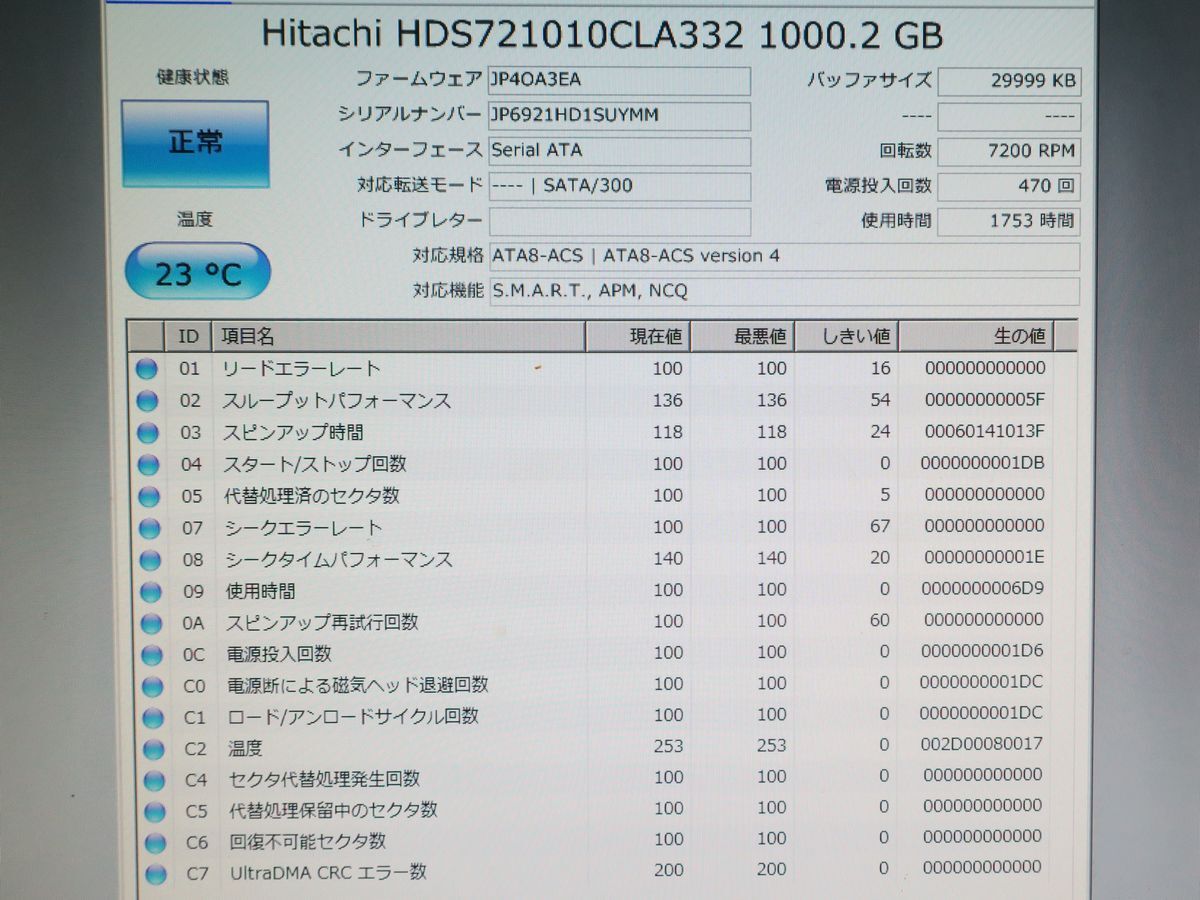Image resolution: width=1200 pixels, height=900 pixels.
Task: Select the 温度 attribute name in table
Action: (x=246, y=748)
